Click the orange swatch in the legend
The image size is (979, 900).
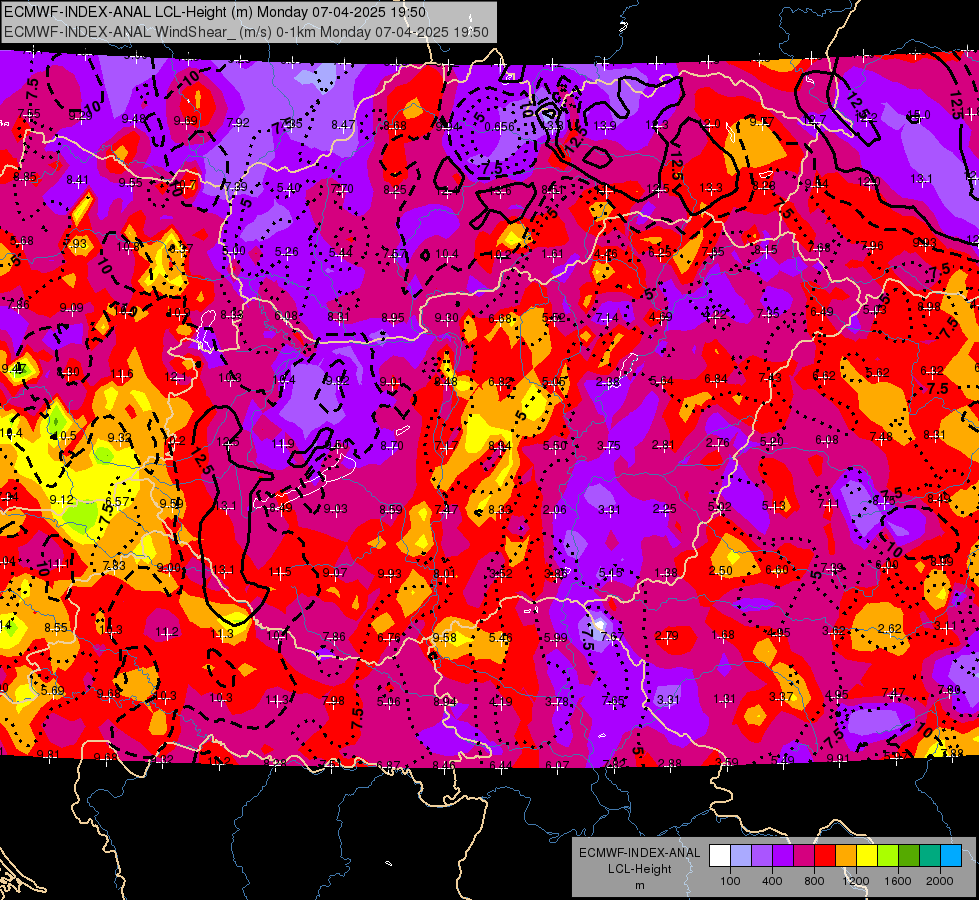coord(846,856)
